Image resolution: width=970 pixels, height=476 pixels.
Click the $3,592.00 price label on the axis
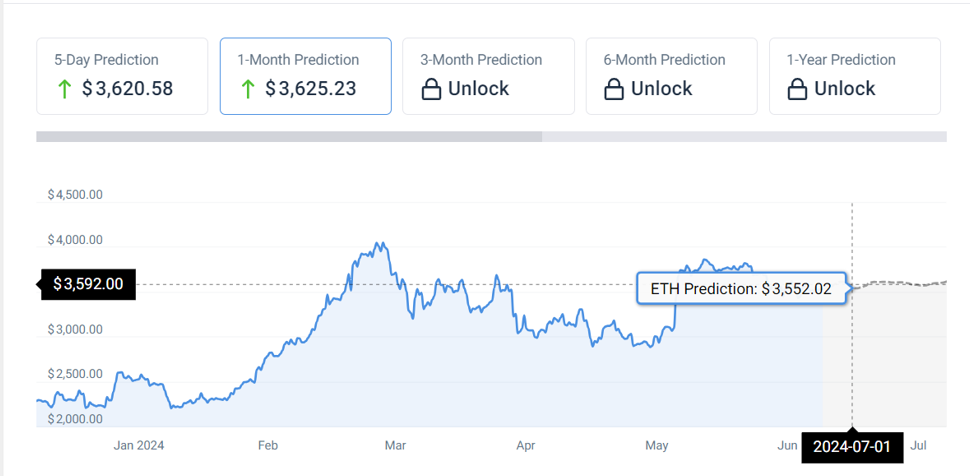(x=87, y=284)
